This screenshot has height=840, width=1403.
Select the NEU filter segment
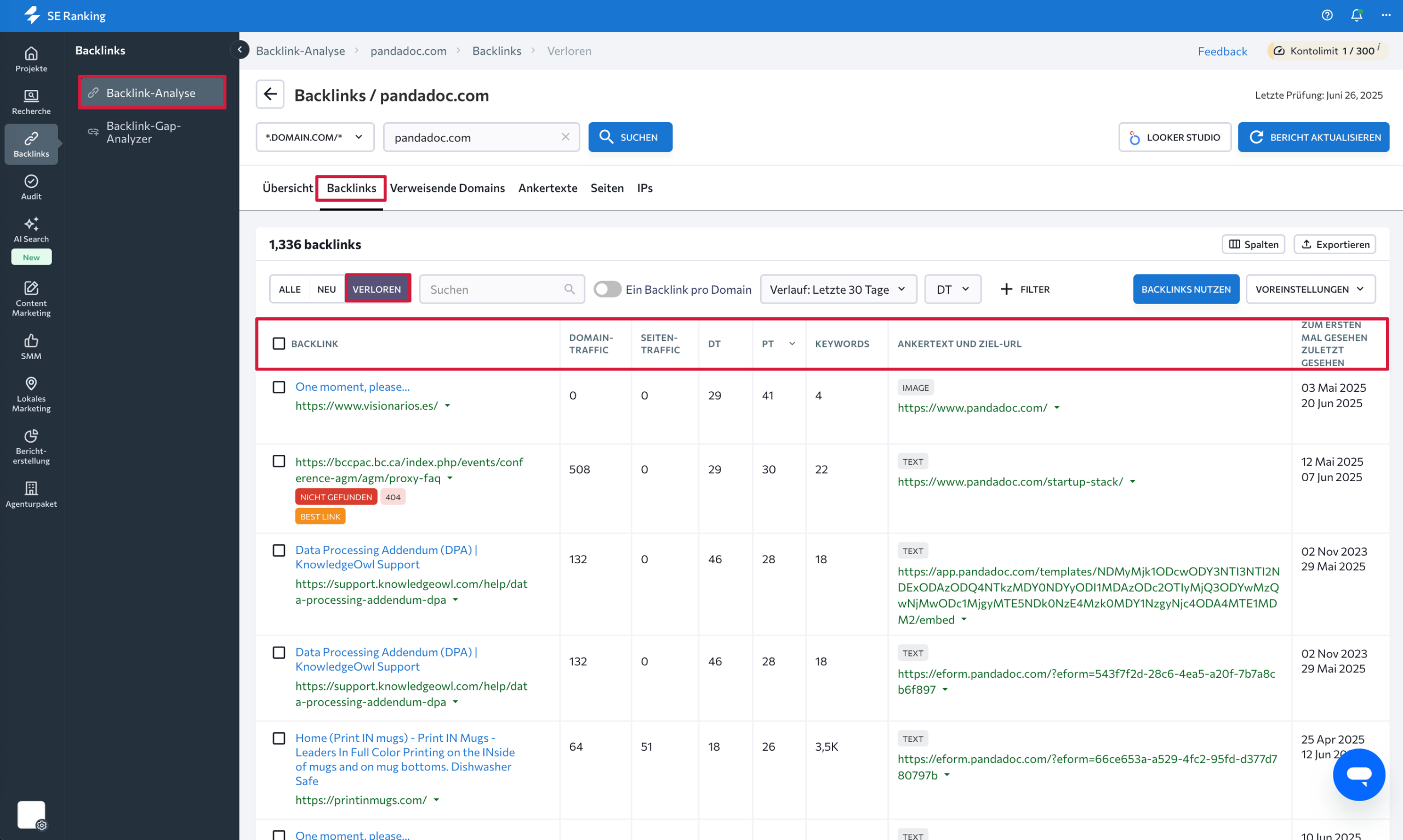point(327,289)
